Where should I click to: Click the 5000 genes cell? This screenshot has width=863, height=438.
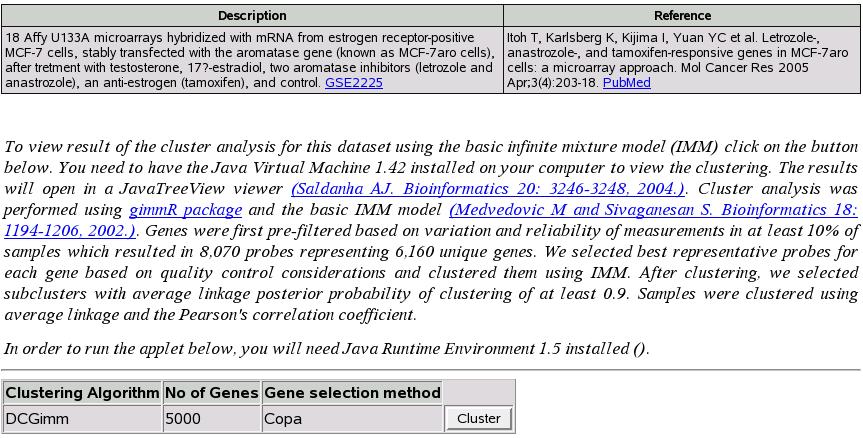click(x=212, y=419)
